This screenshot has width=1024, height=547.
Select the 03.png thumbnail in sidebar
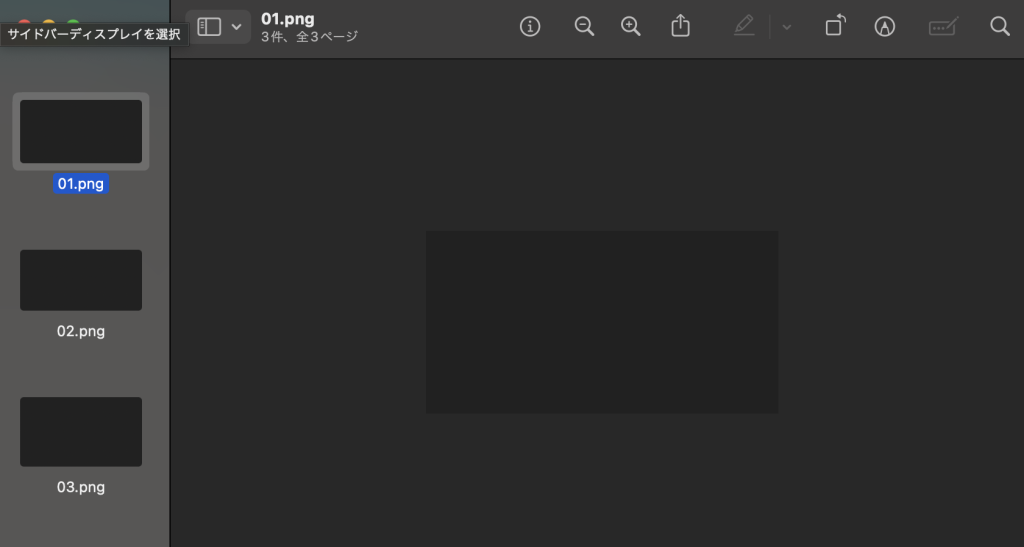(x=81, y=431)
